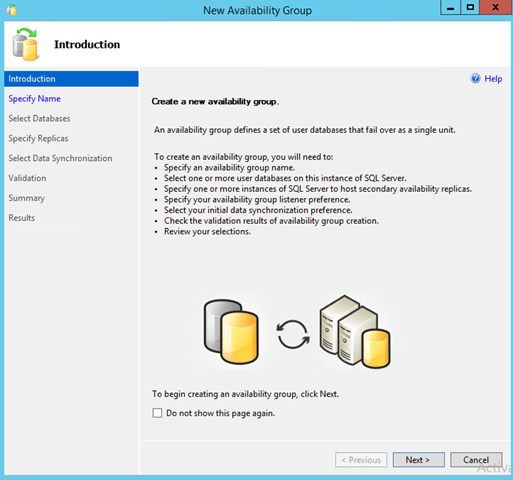Maximize the New Availability Group window
The width and height of the screenshot is (513, 480).
[x=470, y=7]
